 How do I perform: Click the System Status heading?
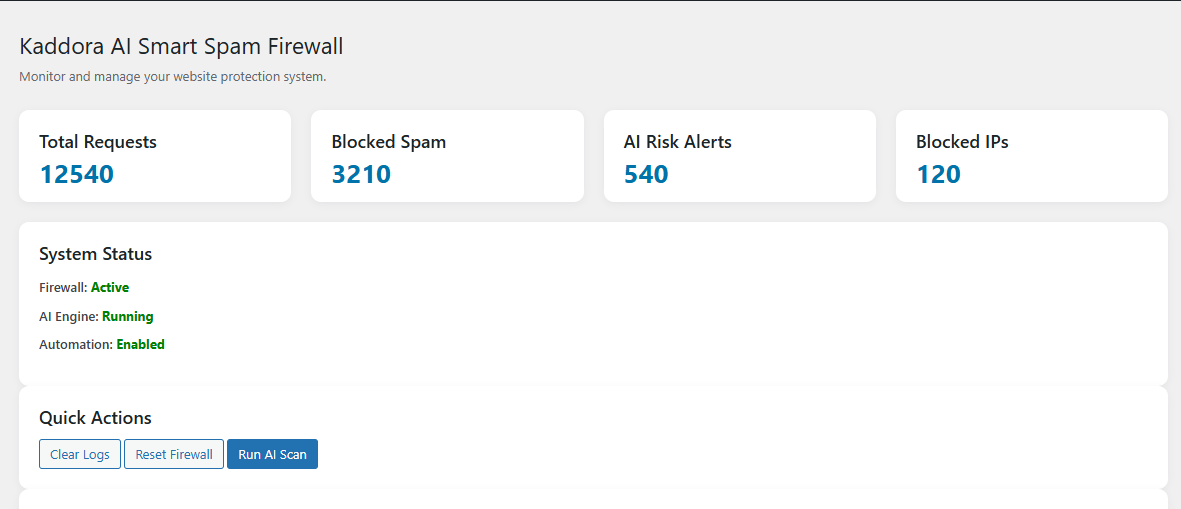(x=96, y=254)
